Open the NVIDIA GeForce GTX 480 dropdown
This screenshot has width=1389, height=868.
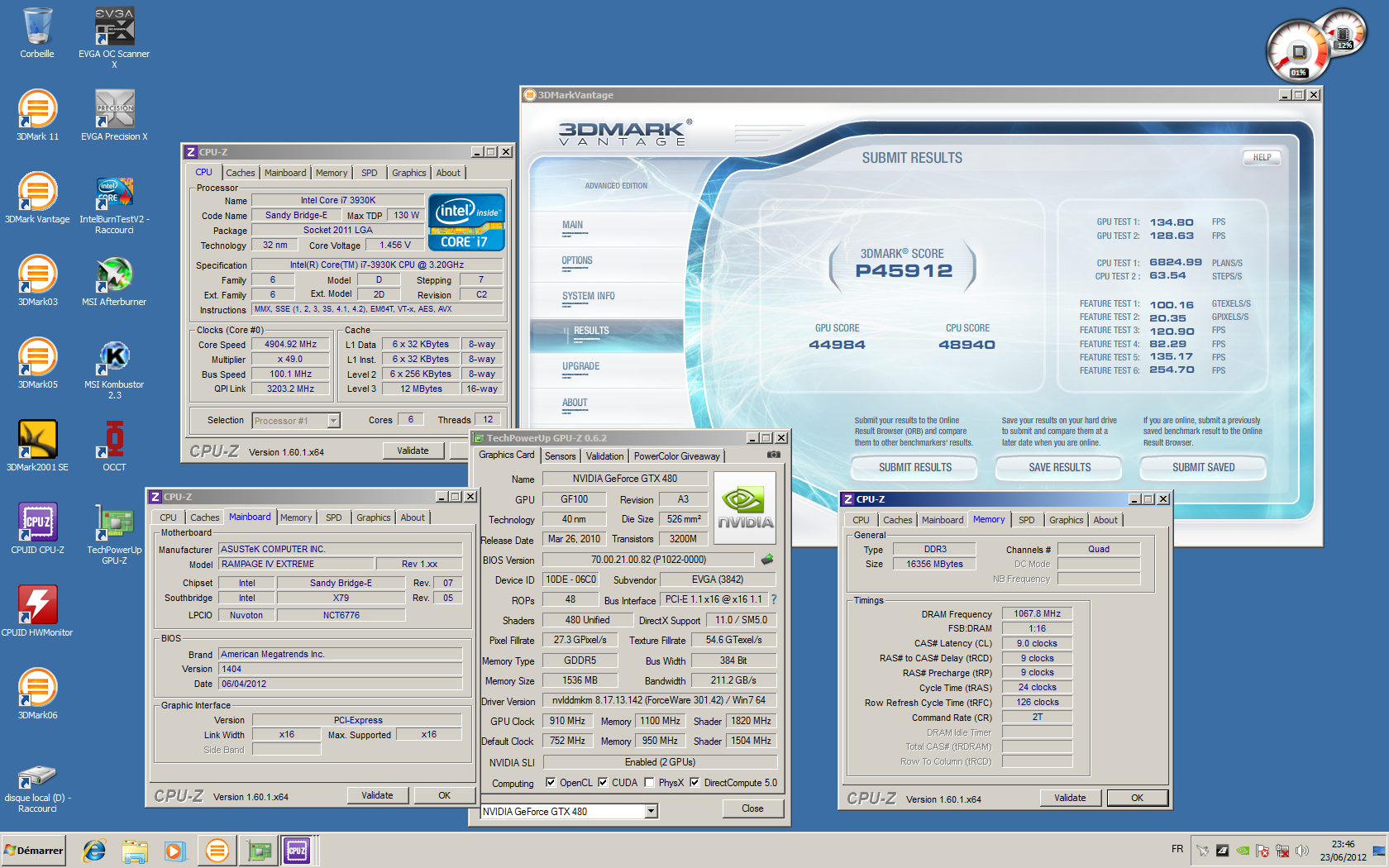pos(651,811)
